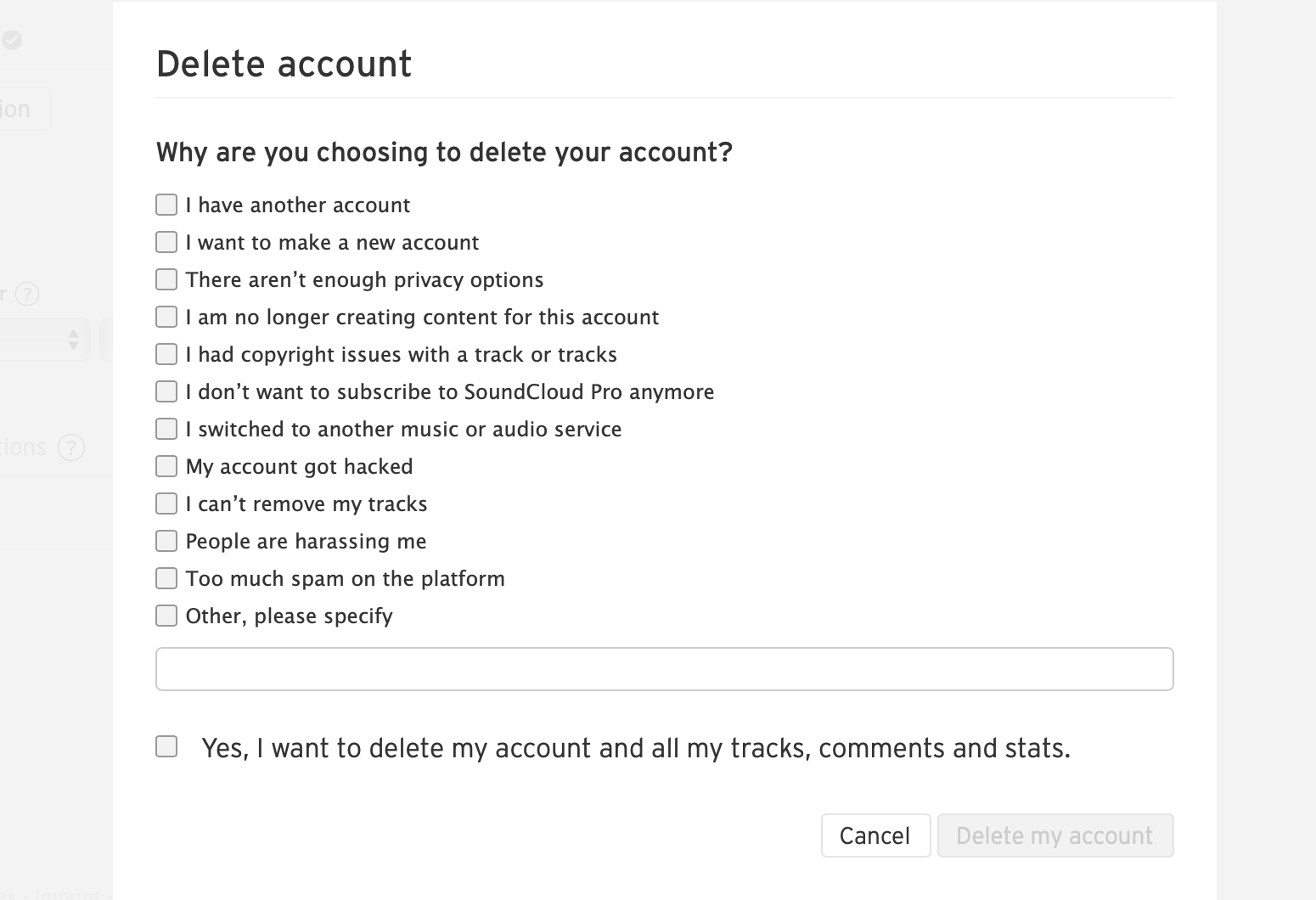Check the SoundCloud Pro subscription reason
This screenshot has height=900, width=1316.
(x=166, y=391)
